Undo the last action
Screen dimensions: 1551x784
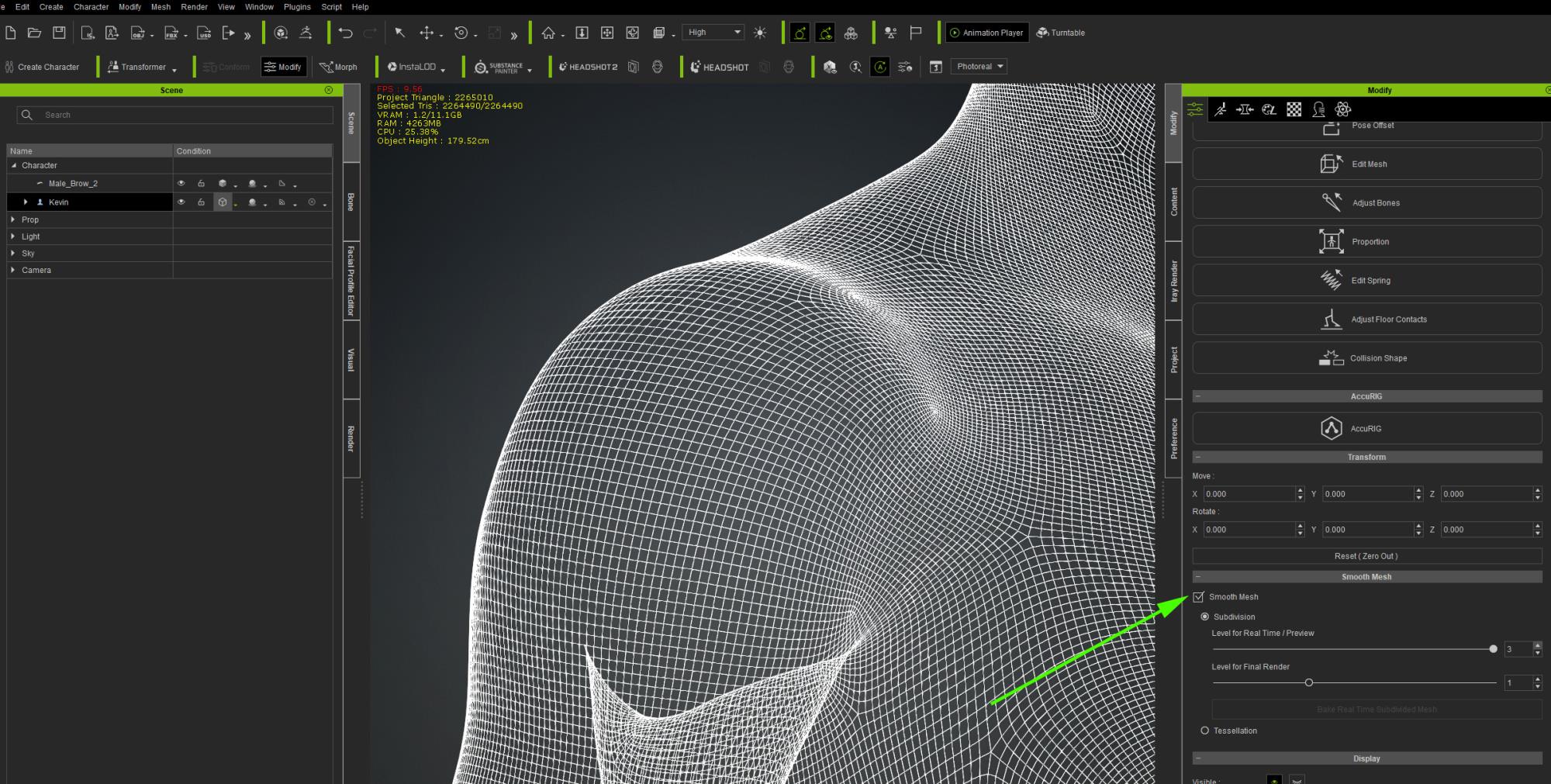[345, 33]
